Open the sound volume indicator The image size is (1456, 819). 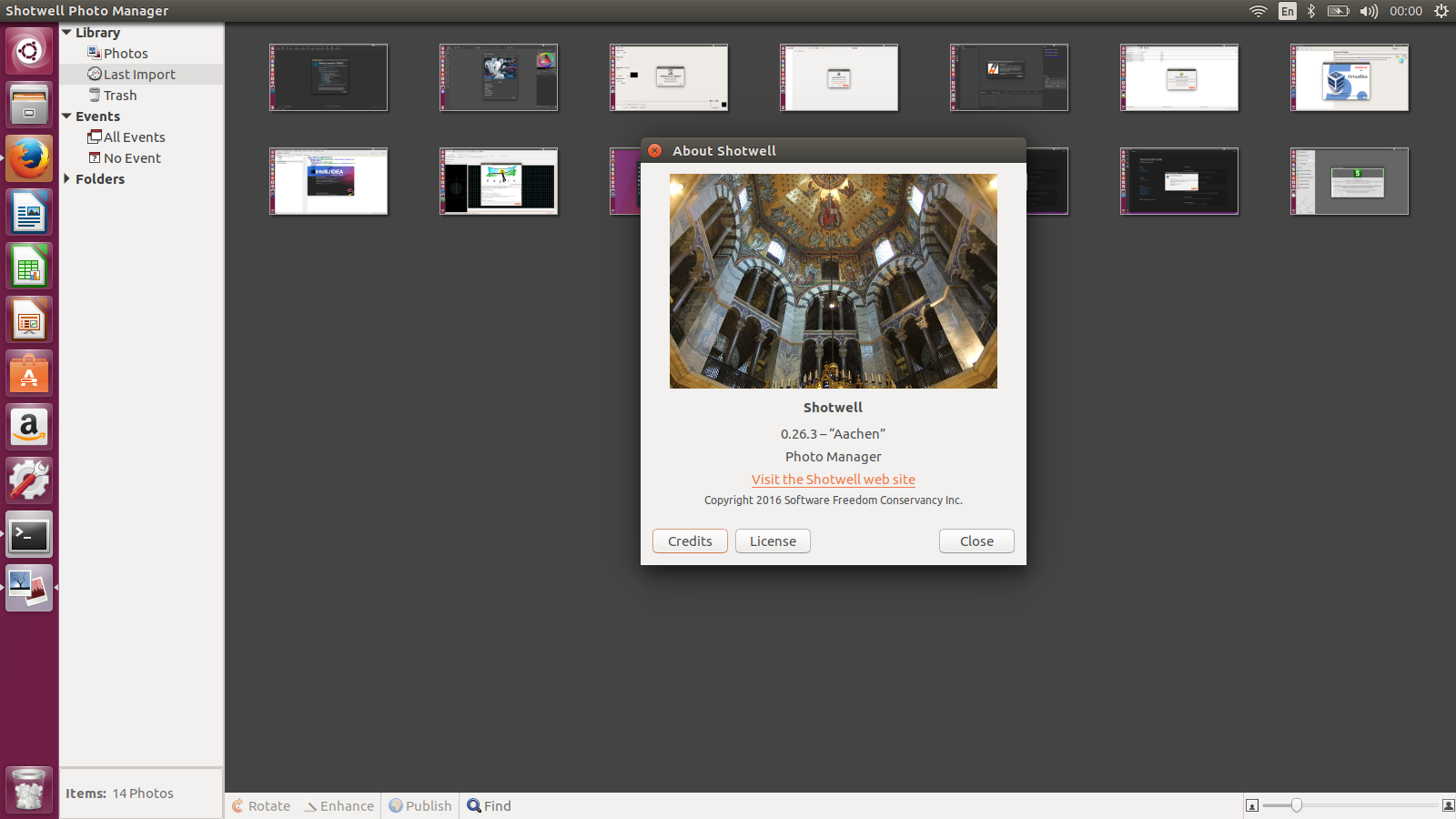1369,11
